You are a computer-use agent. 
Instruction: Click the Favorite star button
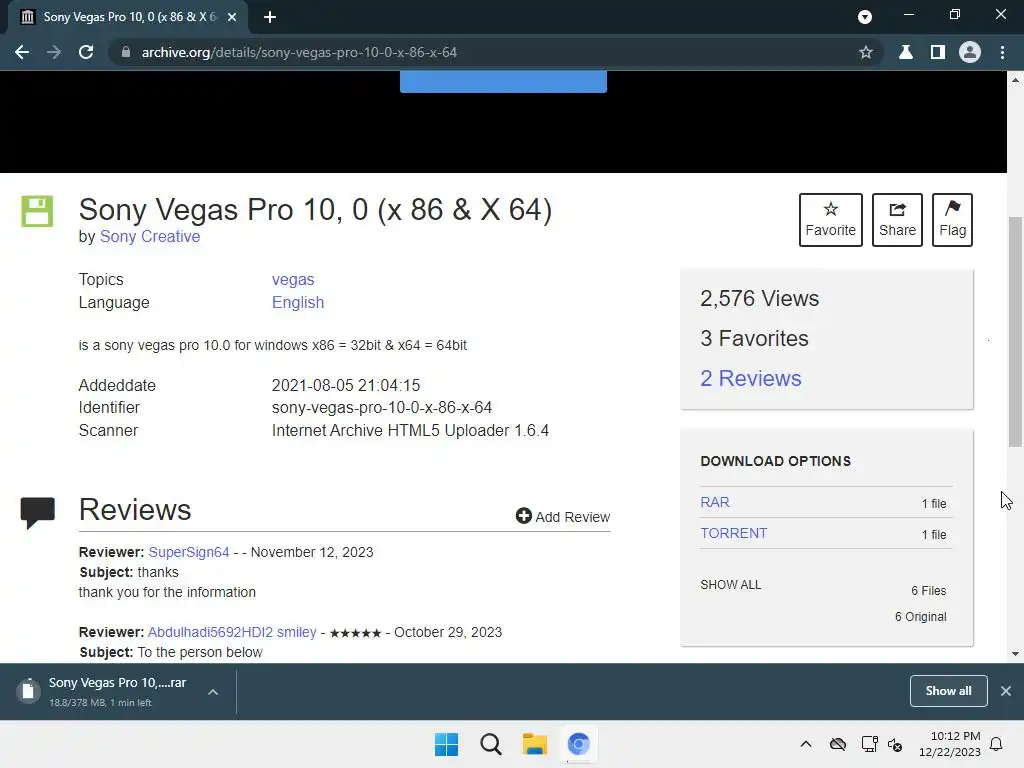[x=831, y=219]
